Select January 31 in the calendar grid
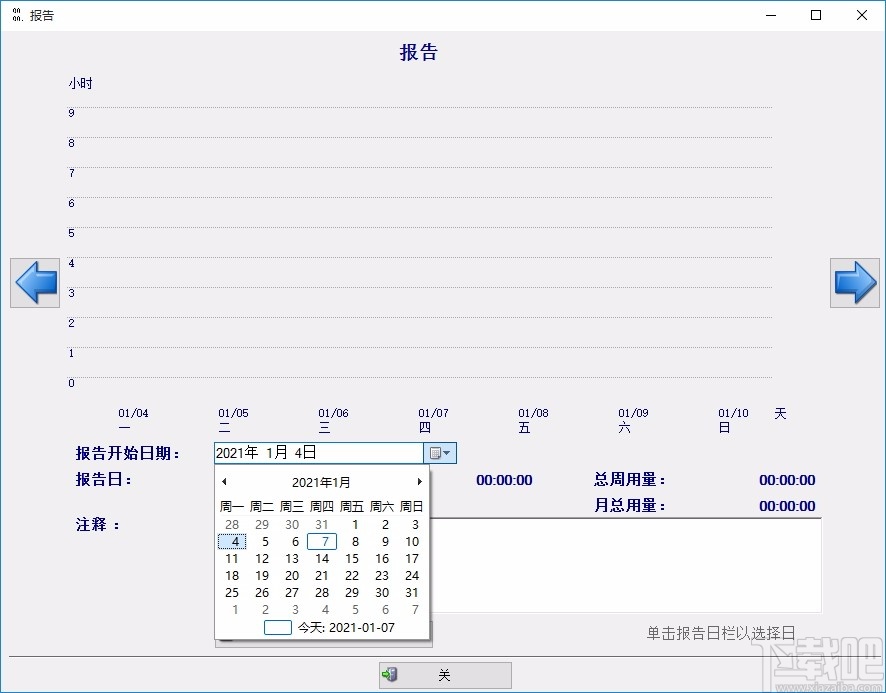The width and height of the screenshot is (886, 693). click(x=411, y=592)
